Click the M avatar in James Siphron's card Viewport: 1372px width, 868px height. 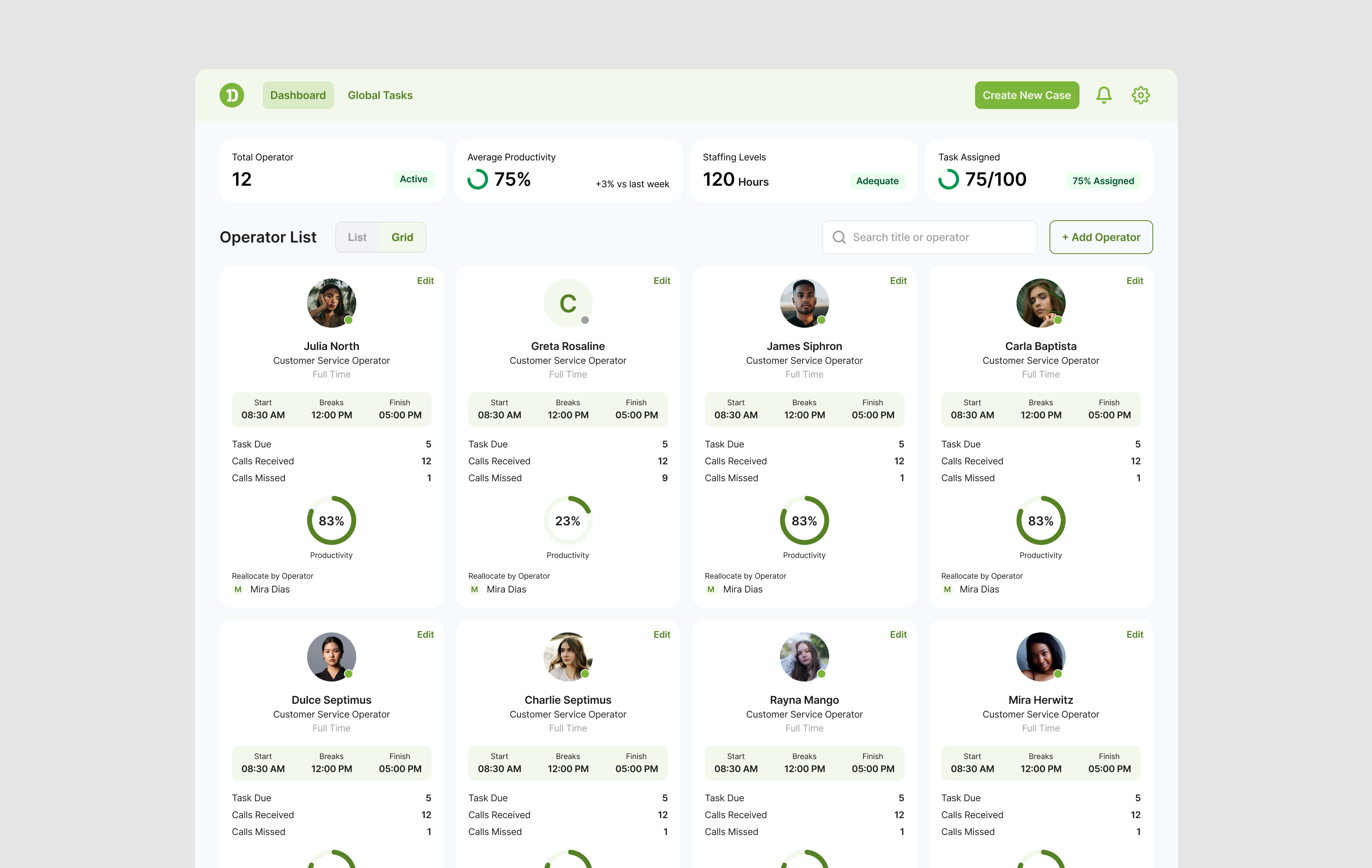point(711,589)
